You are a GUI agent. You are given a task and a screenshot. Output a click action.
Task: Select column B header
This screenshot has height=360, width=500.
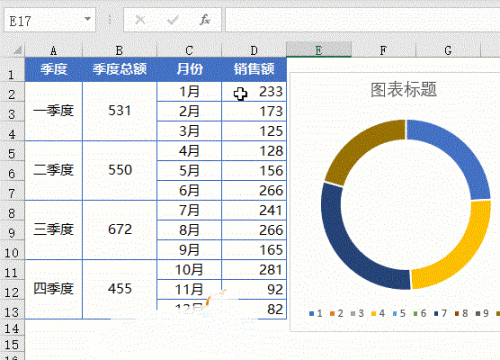pos(119,50)
